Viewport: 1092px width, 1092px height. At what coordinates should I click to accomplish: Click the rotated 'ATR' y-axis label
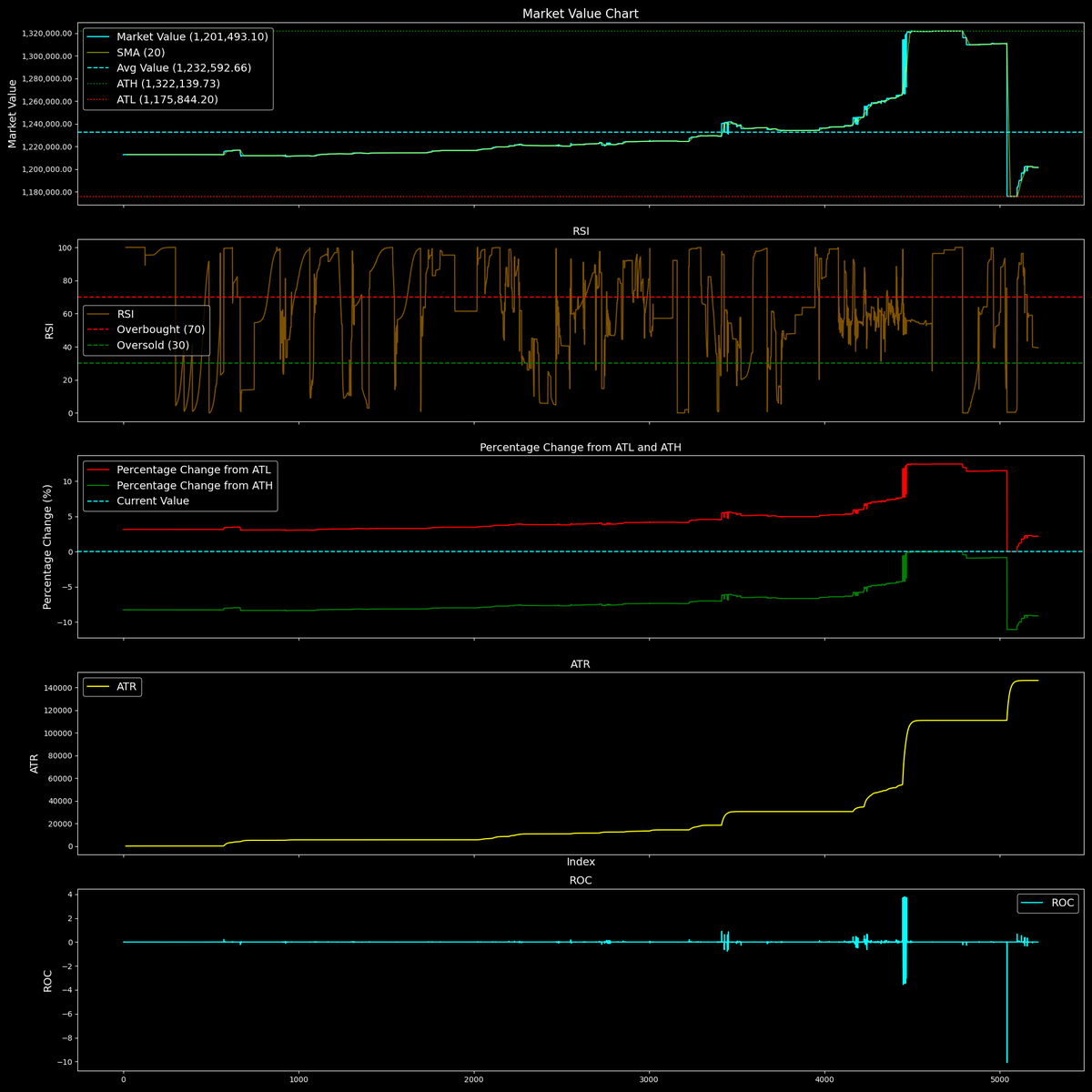(x=34, y=763)
